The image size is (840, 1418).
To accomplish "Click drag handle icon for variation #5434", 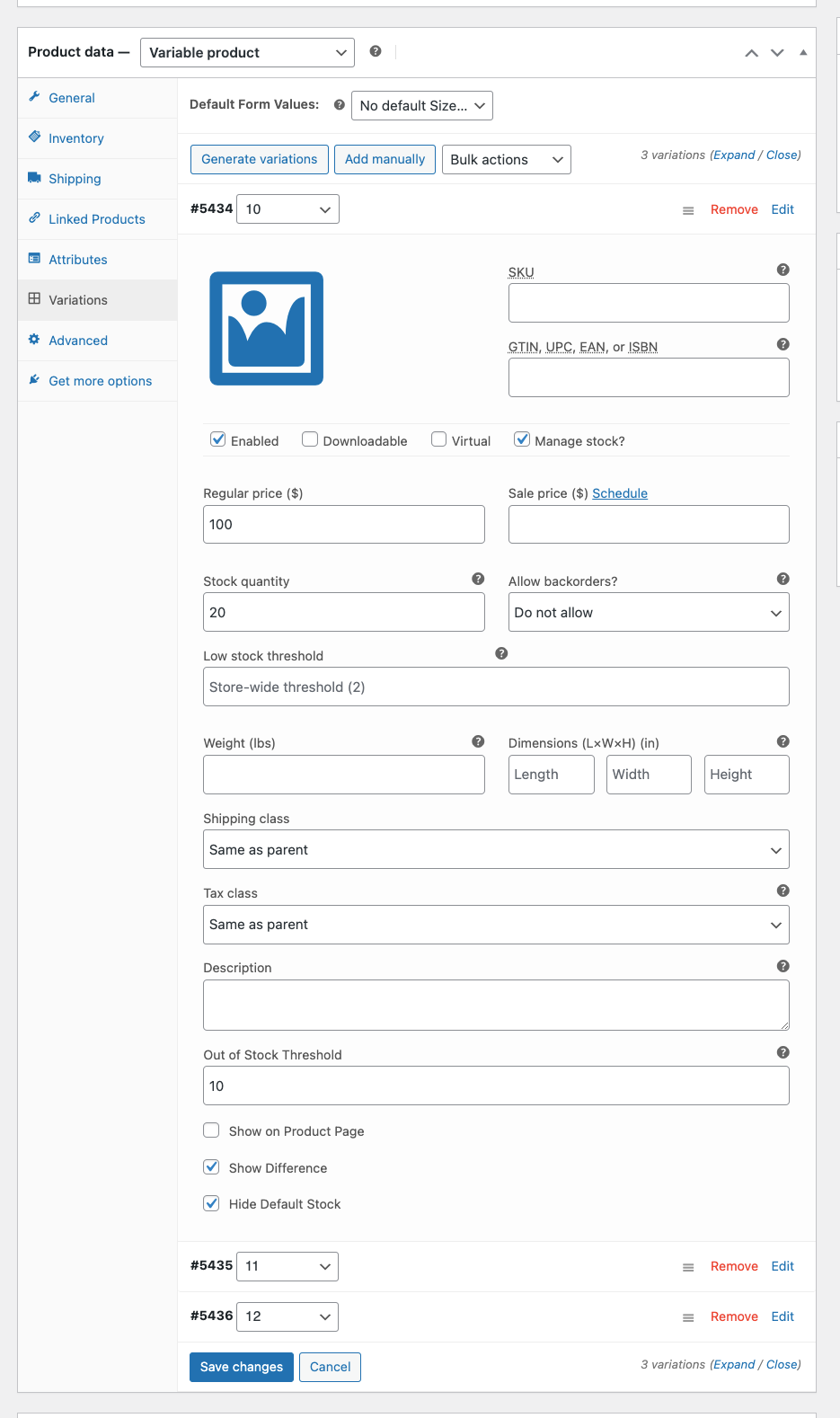I will click(688, 210).
